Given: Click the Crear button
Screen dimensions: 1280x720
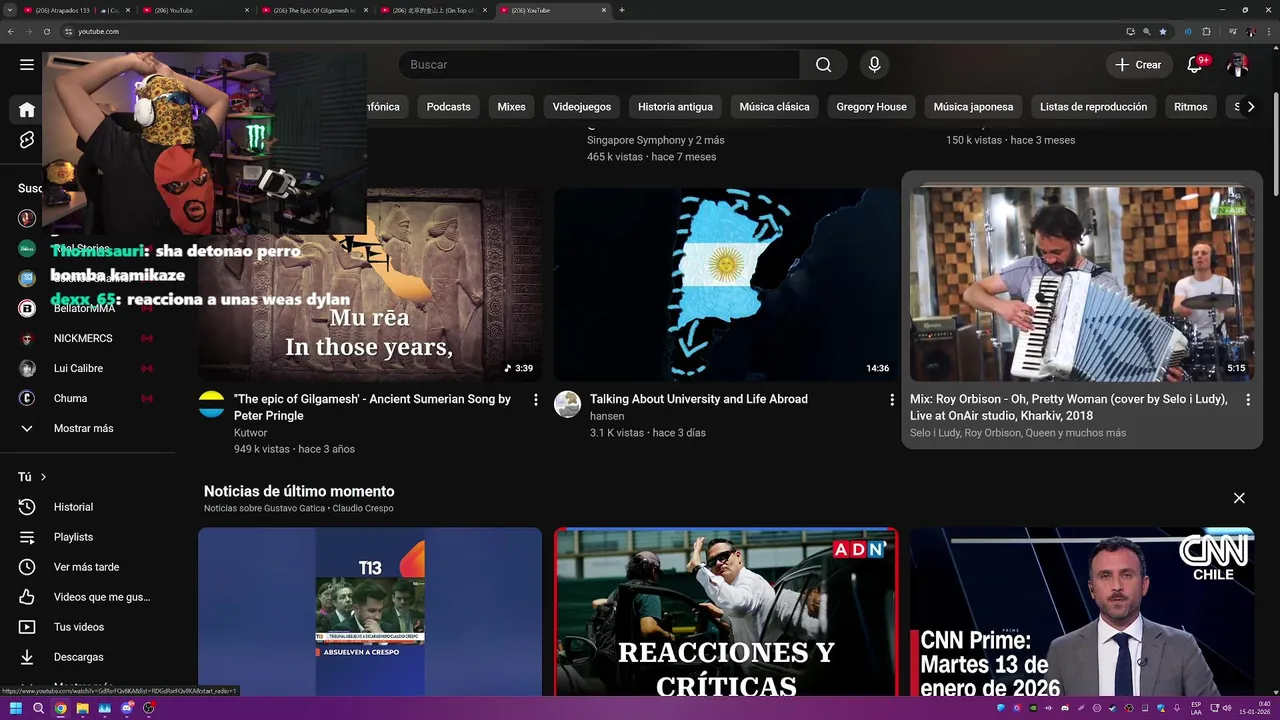Looking at the screenshot, I should [x=1138, y=65].
